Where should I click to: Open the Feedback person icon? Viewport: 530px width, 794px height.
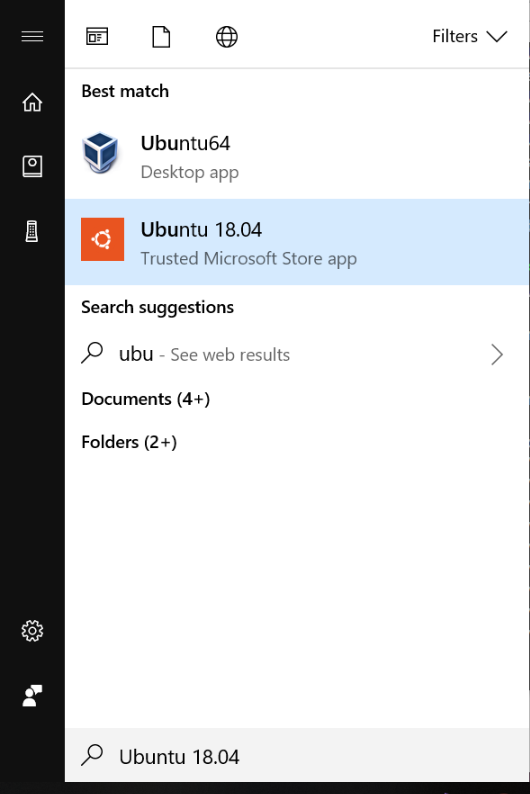[32, 695]
